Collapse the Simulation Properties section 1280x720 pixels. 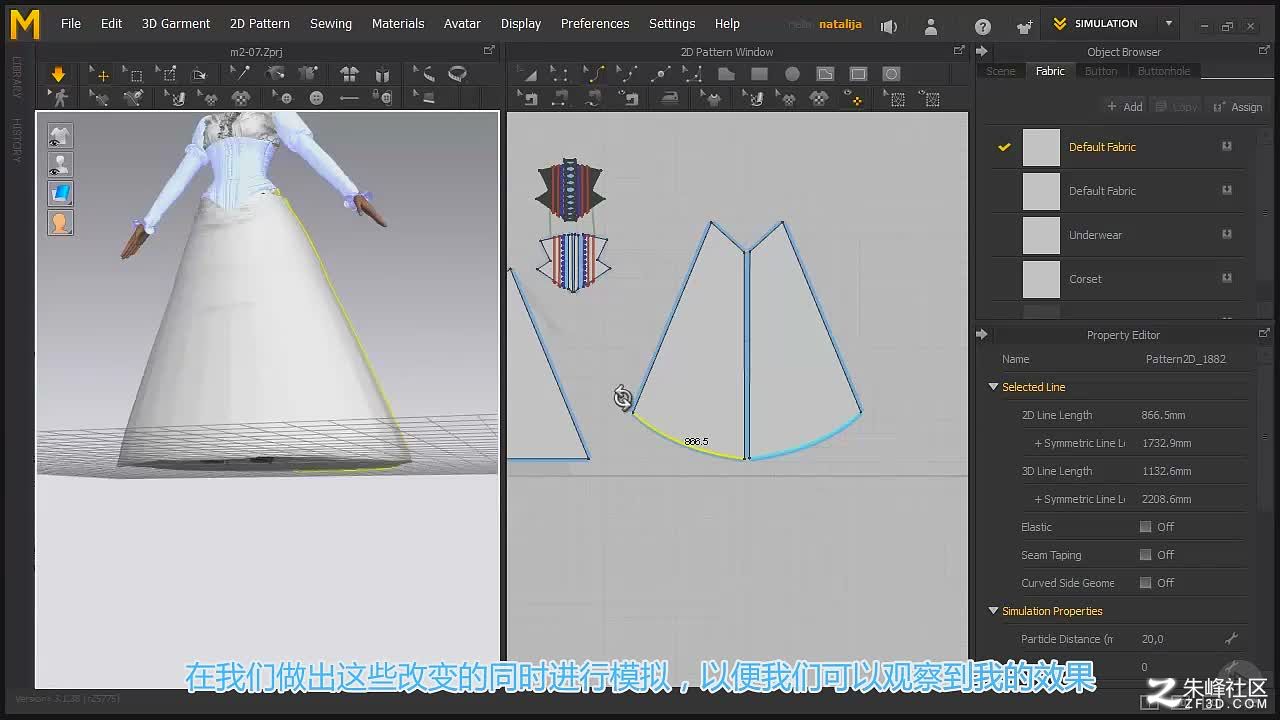993,611
